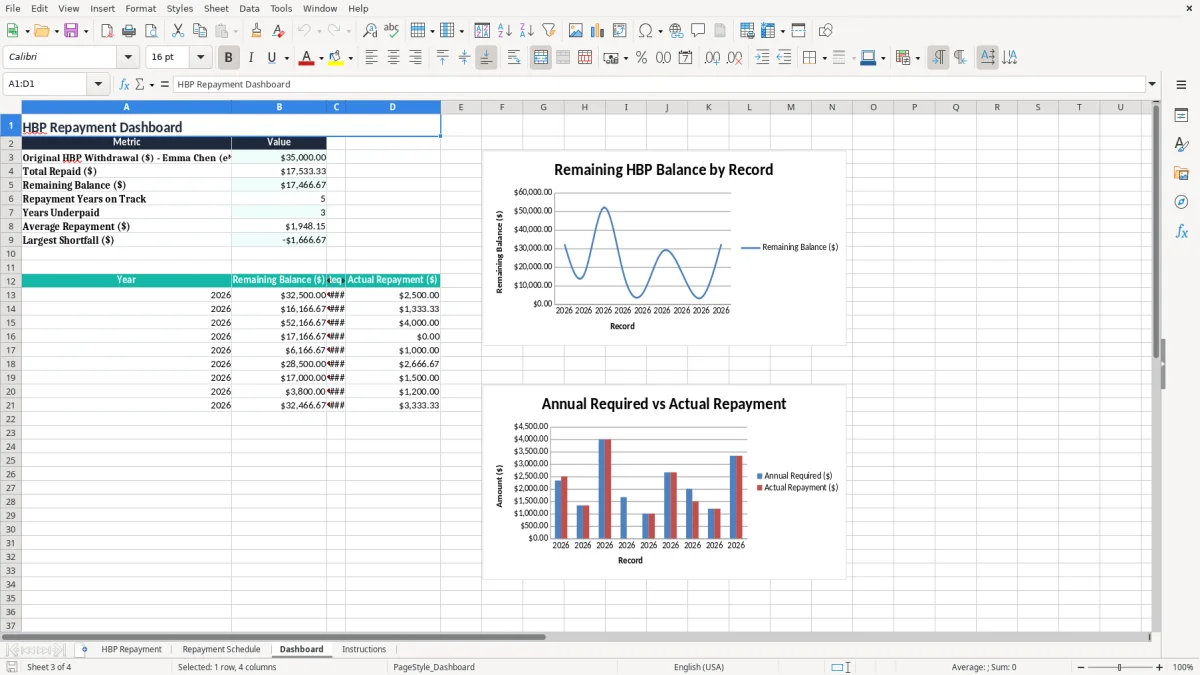Open the Sheet menu
This screenshot has height=675, width=1200.
pyautogui.click(x=216, y=8)
